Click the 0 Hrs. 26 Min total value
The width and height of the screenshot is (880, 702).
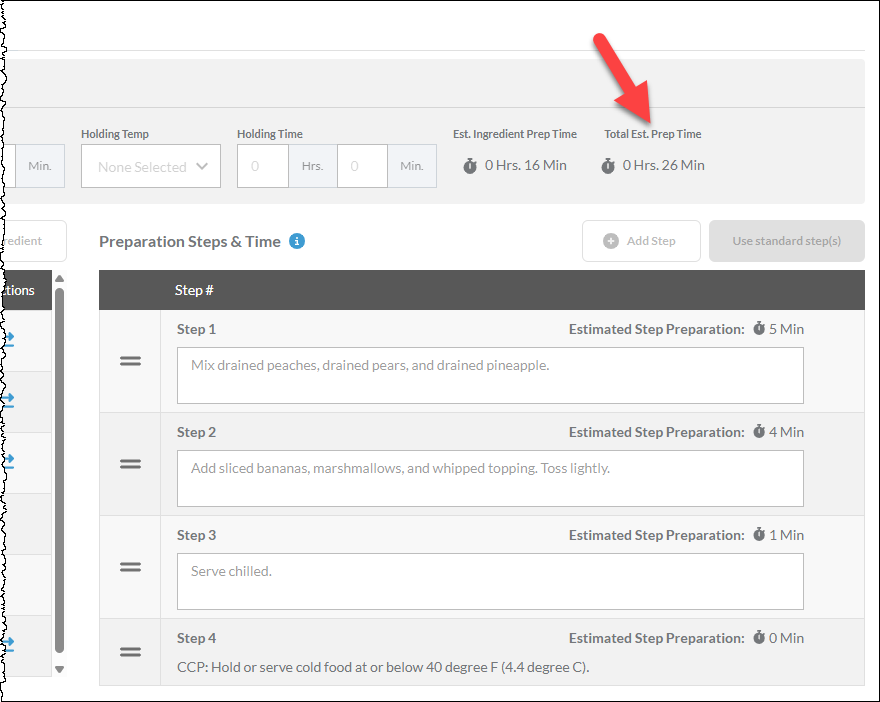[x=663, y=166]
